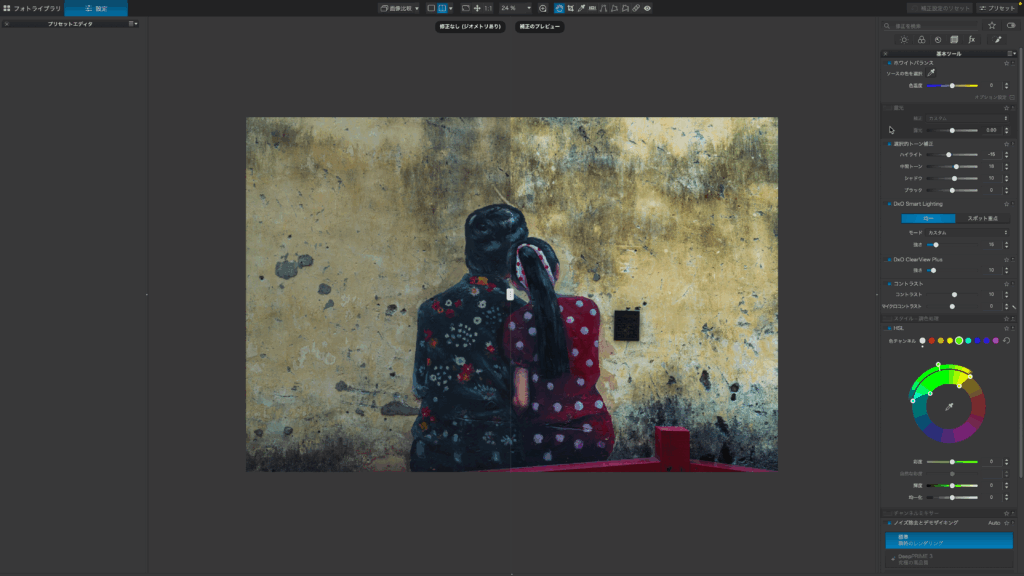Open the image compare dropdown
Screen dimensions: 1024x576
(x=399, y=8)
